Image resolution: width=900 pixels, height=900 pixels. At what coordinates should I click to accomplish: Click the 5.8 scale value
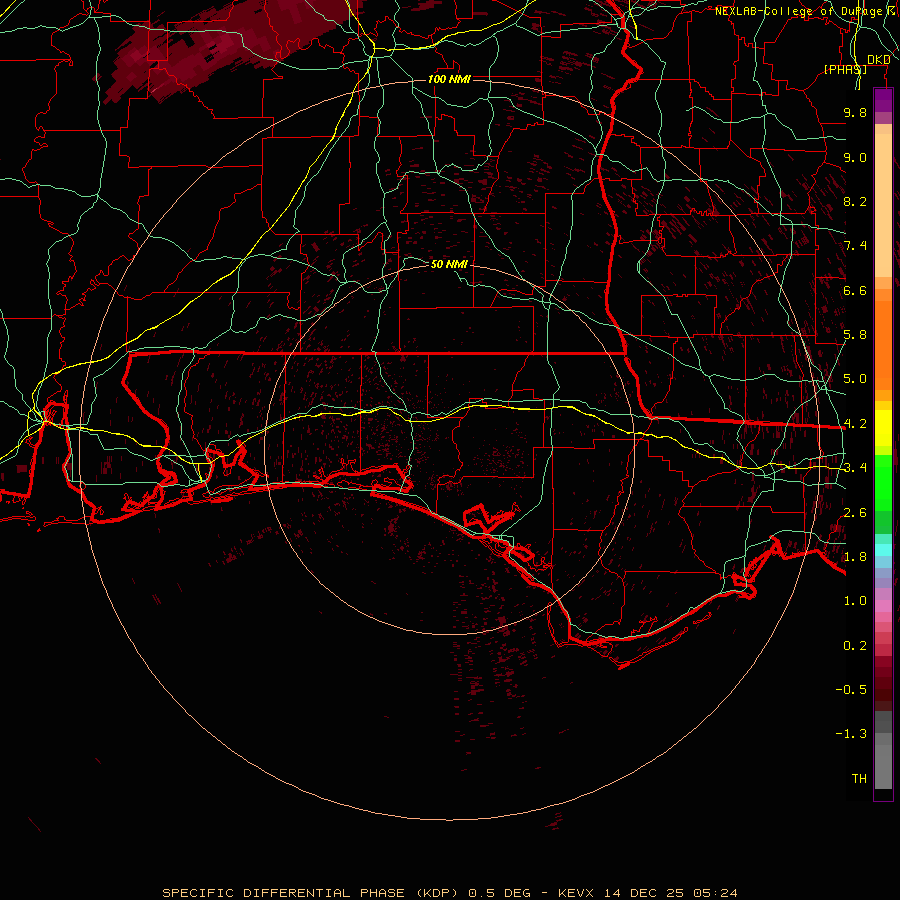(x=855, y=335)
